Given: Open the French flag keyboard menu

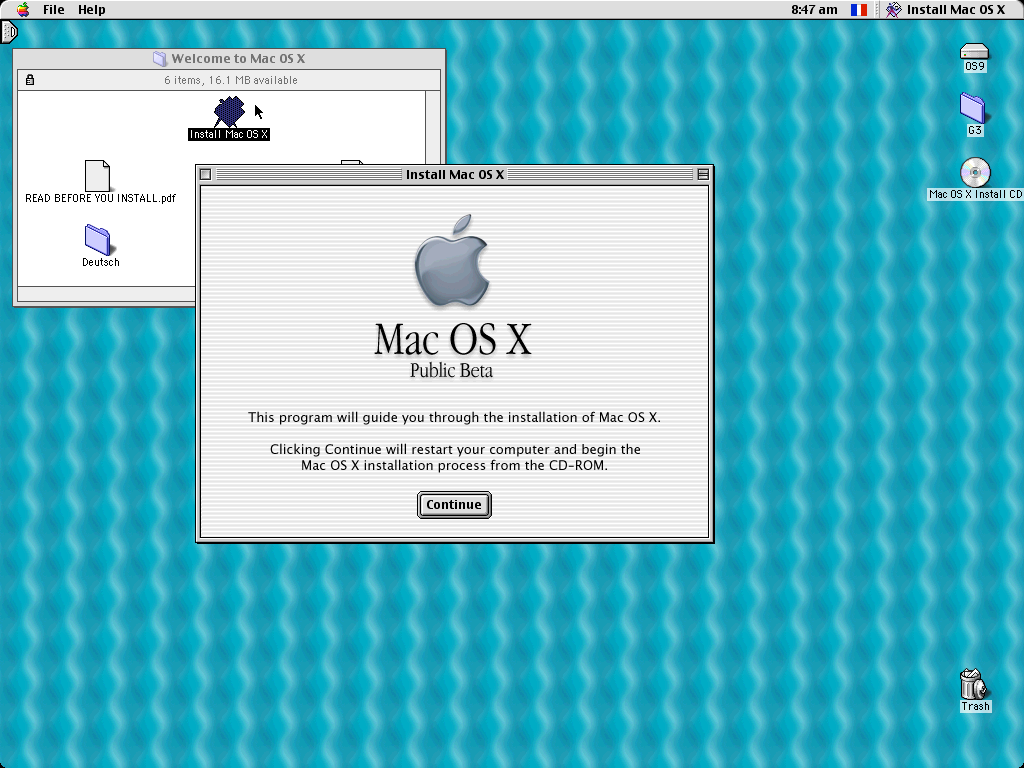Looking at the screenshot, I should click(859, 10).
